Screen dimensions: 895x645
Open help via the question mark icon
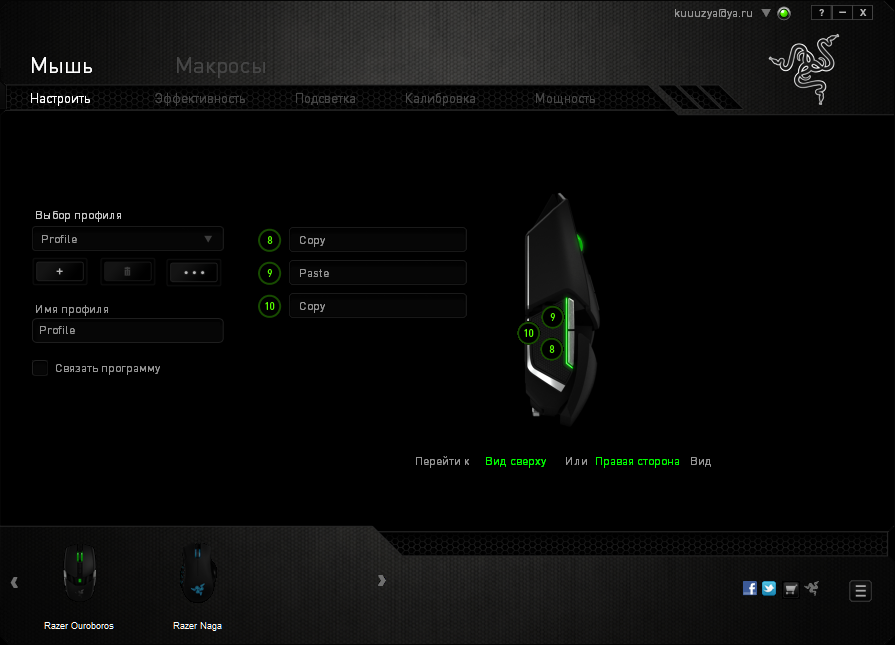click(821, 12)
